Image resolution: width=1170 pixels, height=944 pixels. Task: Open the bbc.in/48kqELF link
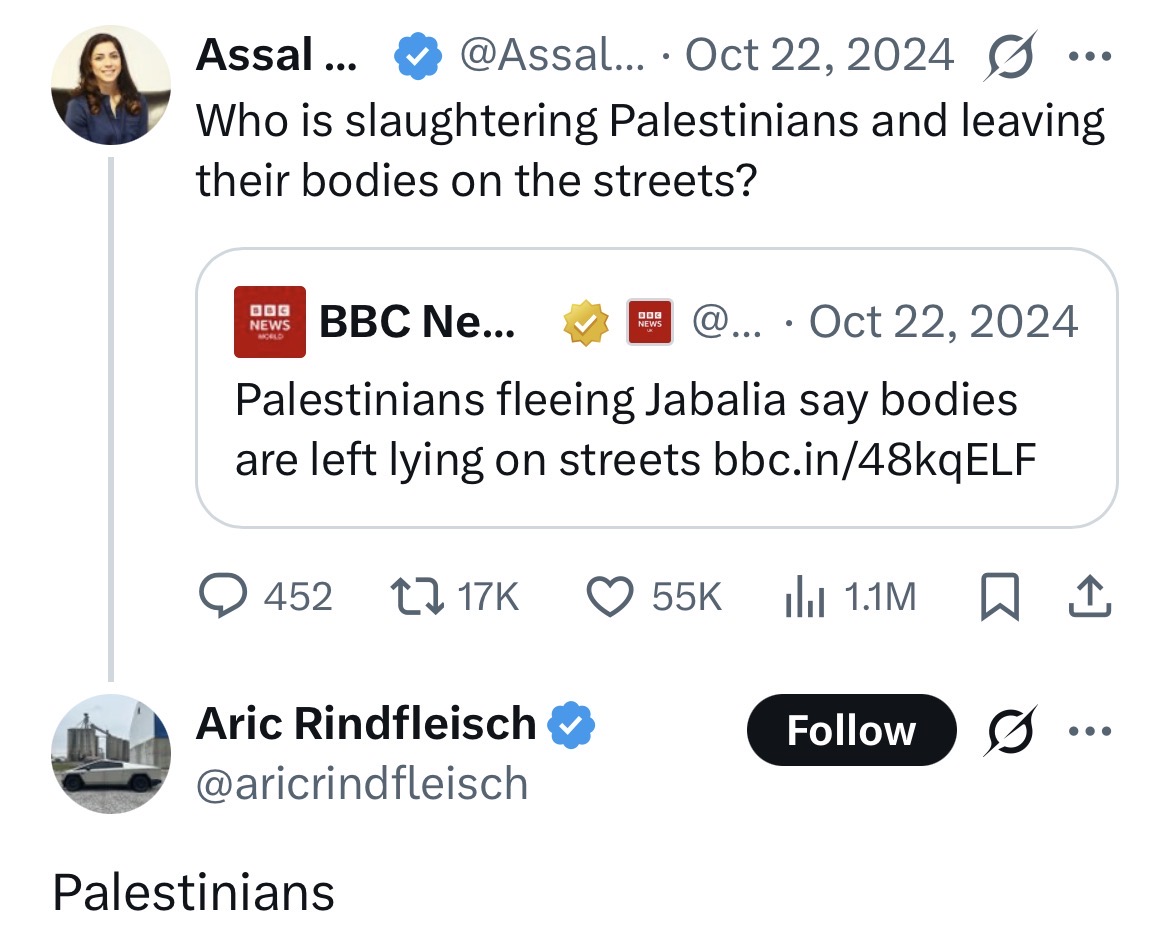875,459
